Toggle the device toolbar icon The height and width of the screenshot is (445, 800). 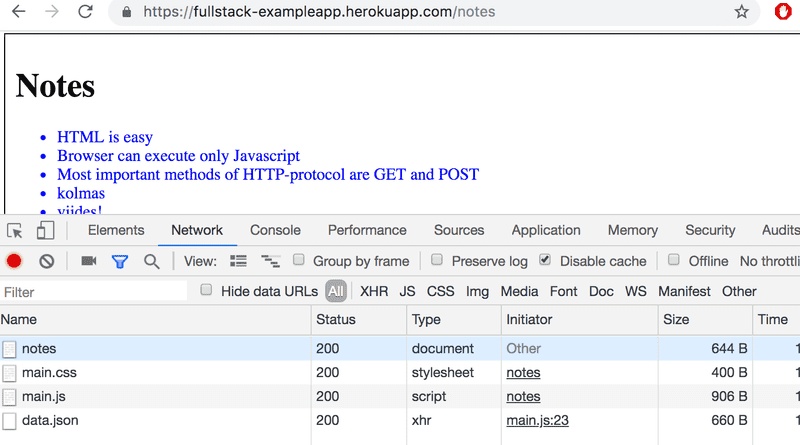tap(45, 230)
